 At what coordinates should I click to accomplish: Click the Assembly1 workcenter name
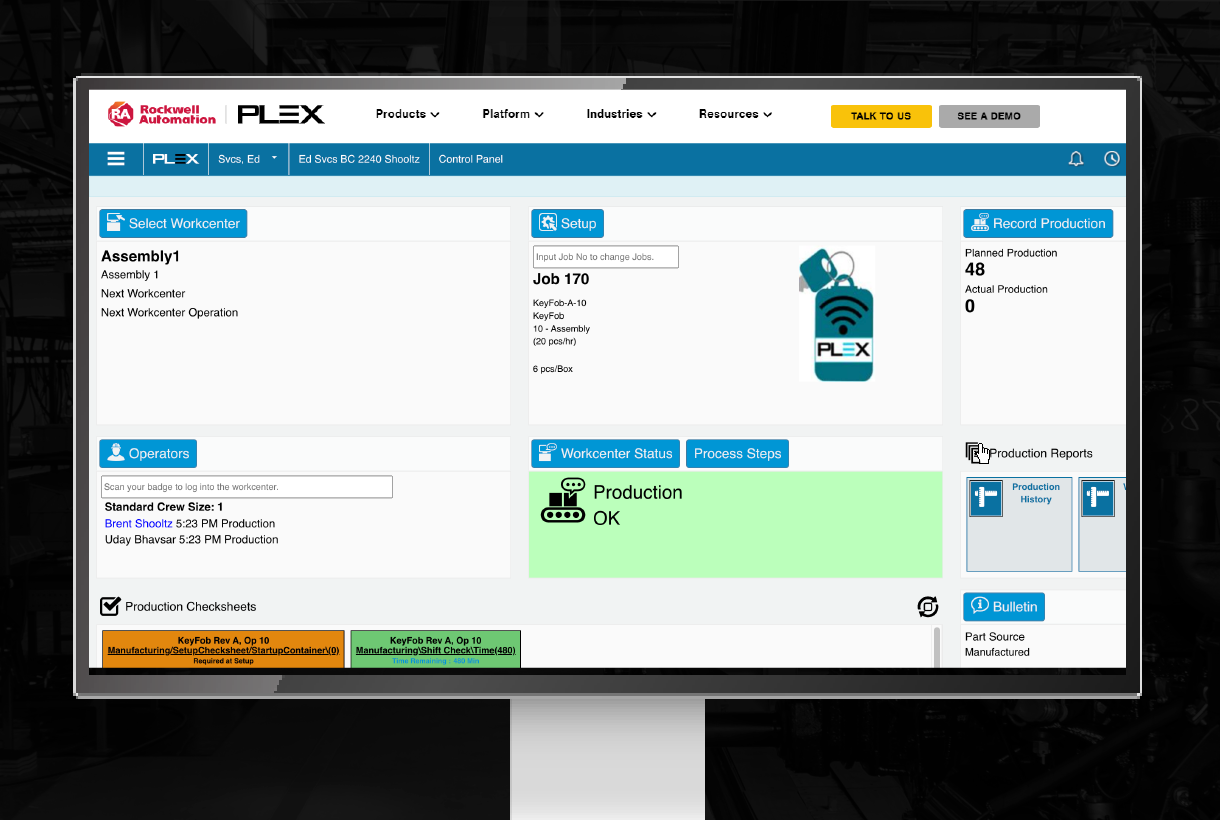(140, 256)
